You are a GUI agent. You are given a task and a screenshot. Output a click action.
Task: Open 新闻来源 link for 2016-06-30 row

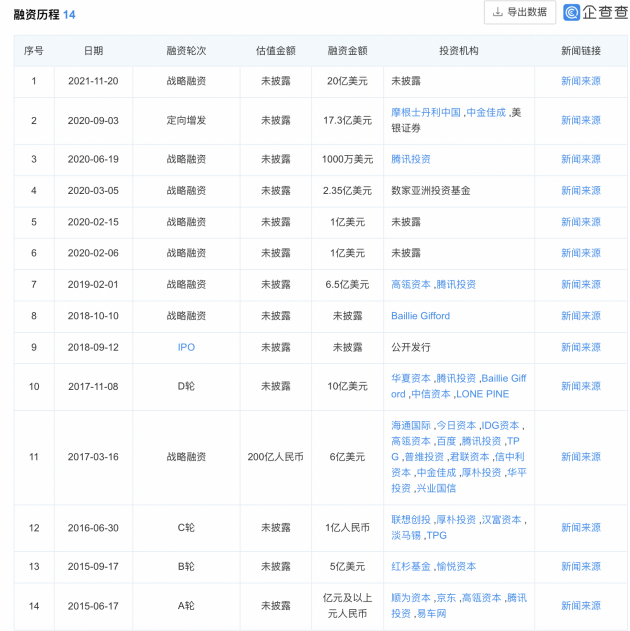tap(581, 528)
